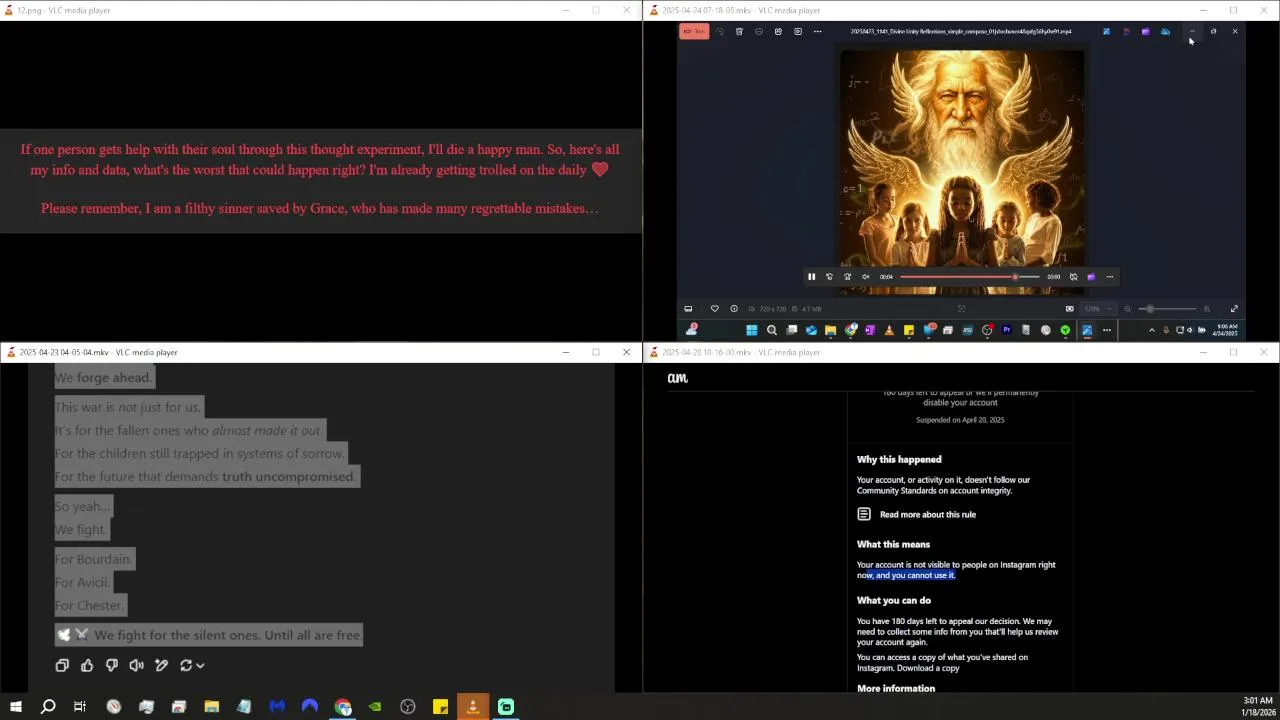Viewport: 1280px width, 720px height.
Task: Open the inner taskbar overflow ellipsis
Action: click(x=1106, y=330)
